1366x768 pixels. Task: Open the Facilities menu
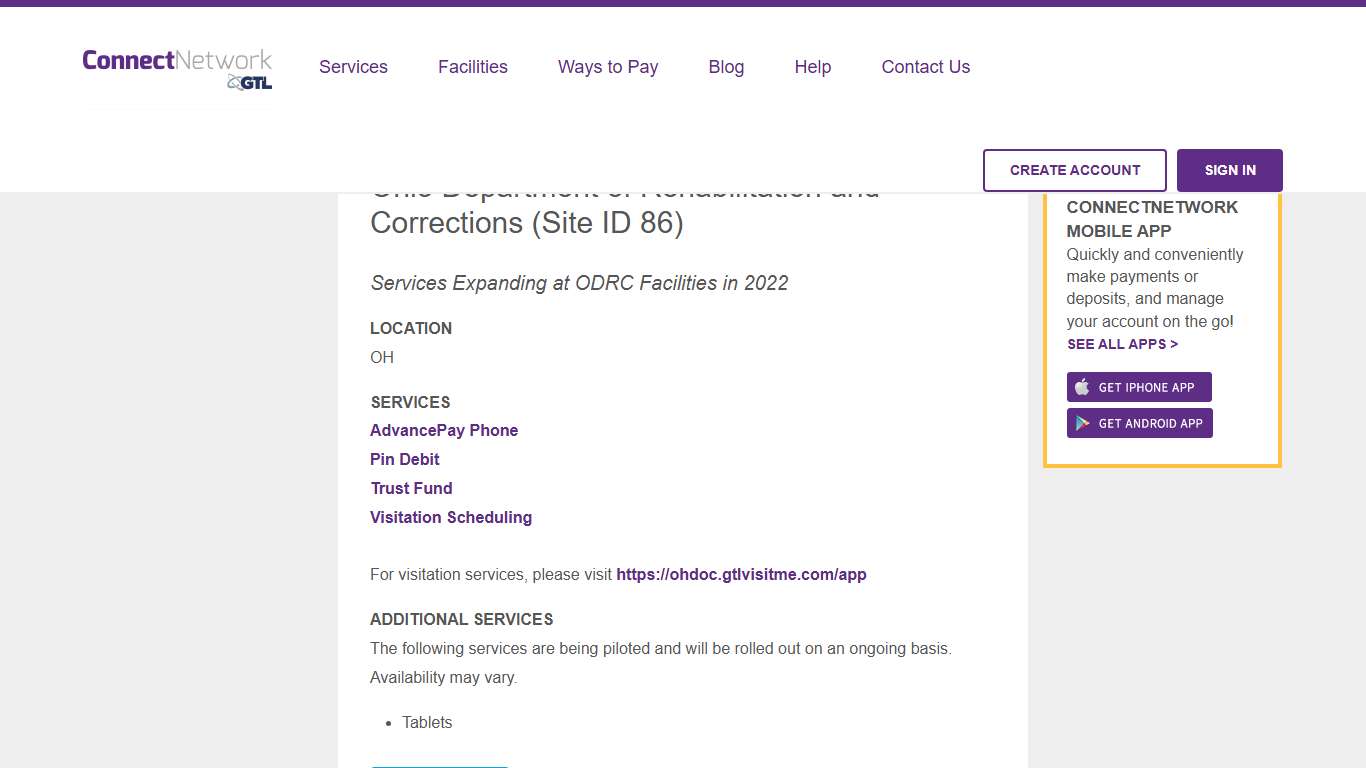472,67
